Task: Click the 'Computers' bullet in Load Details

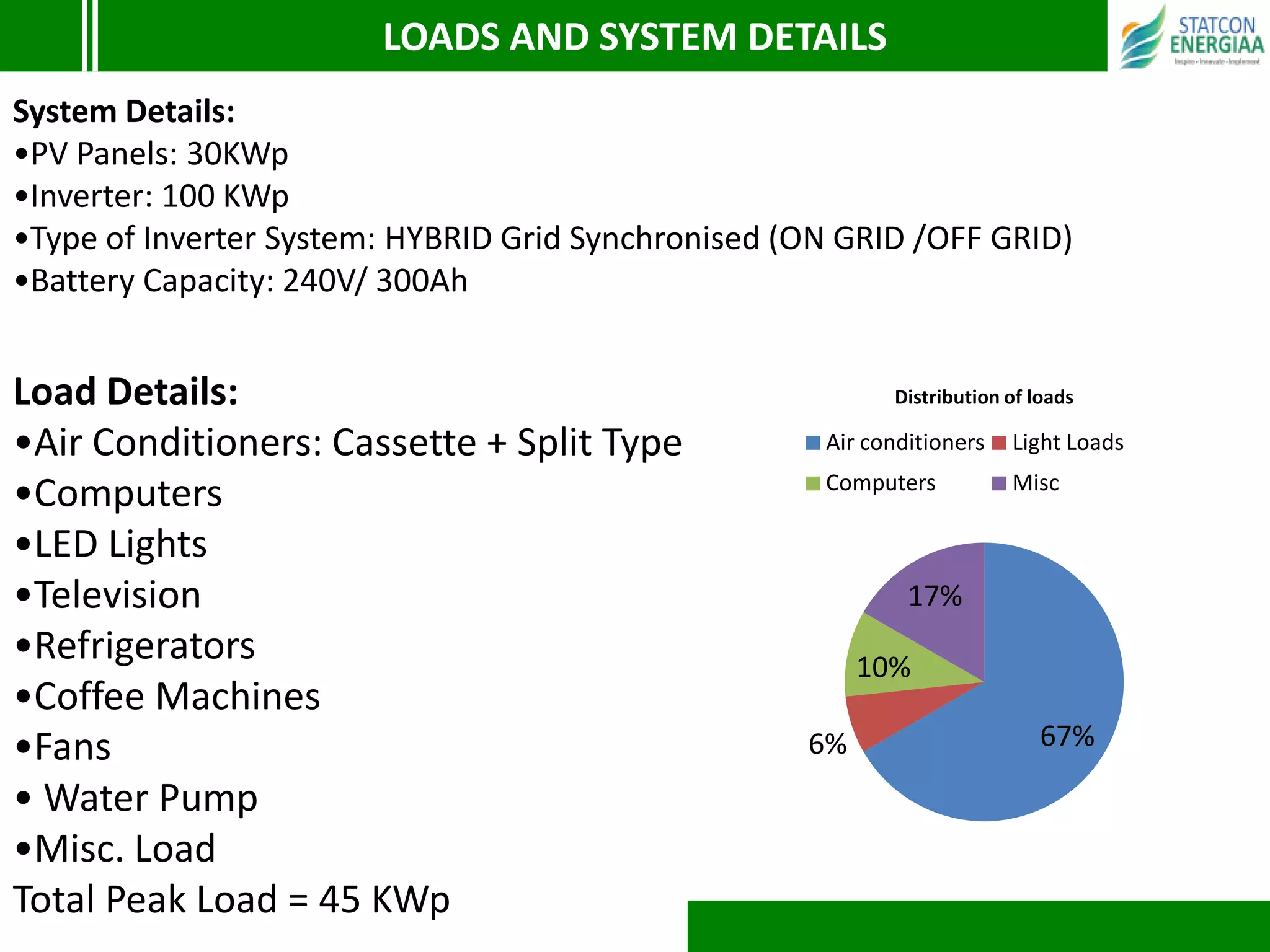Action: 118,494
